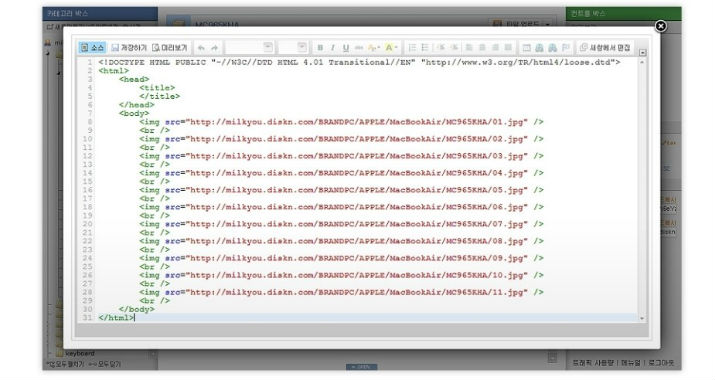
Task: Toggle the 소스 source view button
Action: click(x=92, y=47)
